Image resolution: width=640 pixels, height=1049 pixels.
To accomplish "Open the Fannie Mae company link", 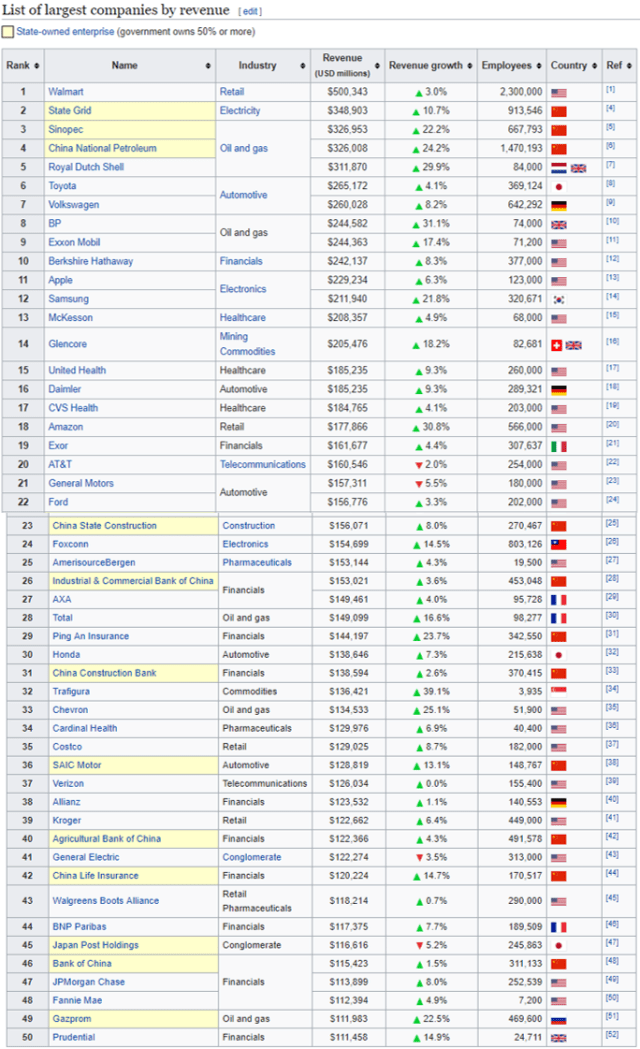I will (78, 1001).
